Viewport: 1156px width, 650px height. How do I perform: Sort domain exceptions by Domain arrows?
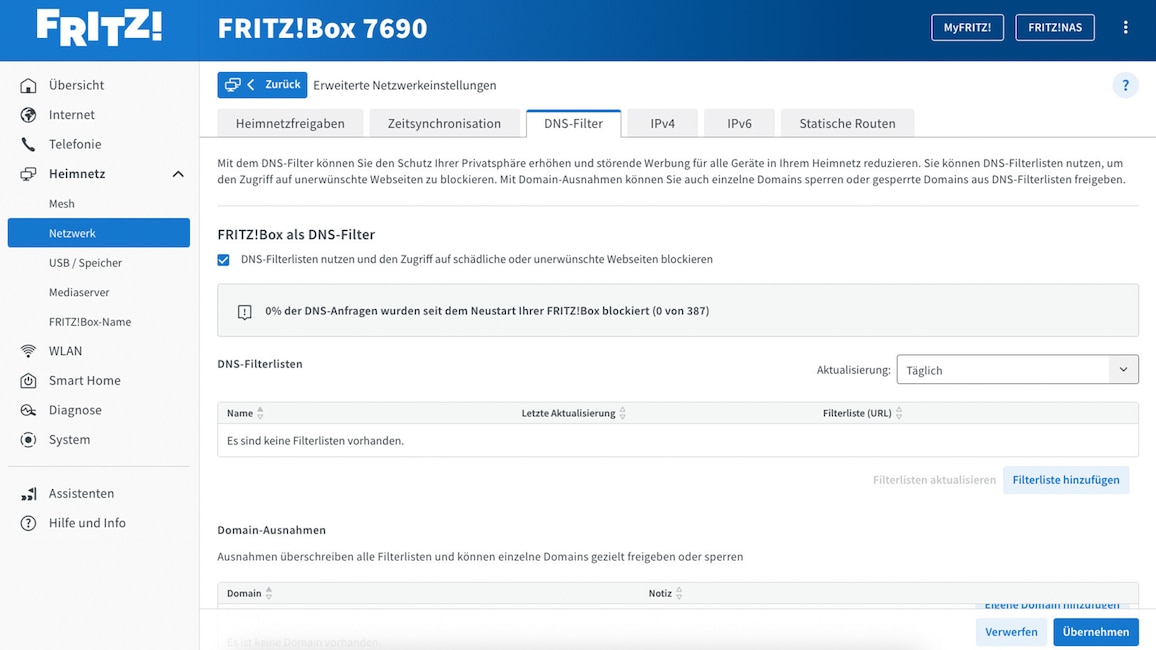pos(269,593)
